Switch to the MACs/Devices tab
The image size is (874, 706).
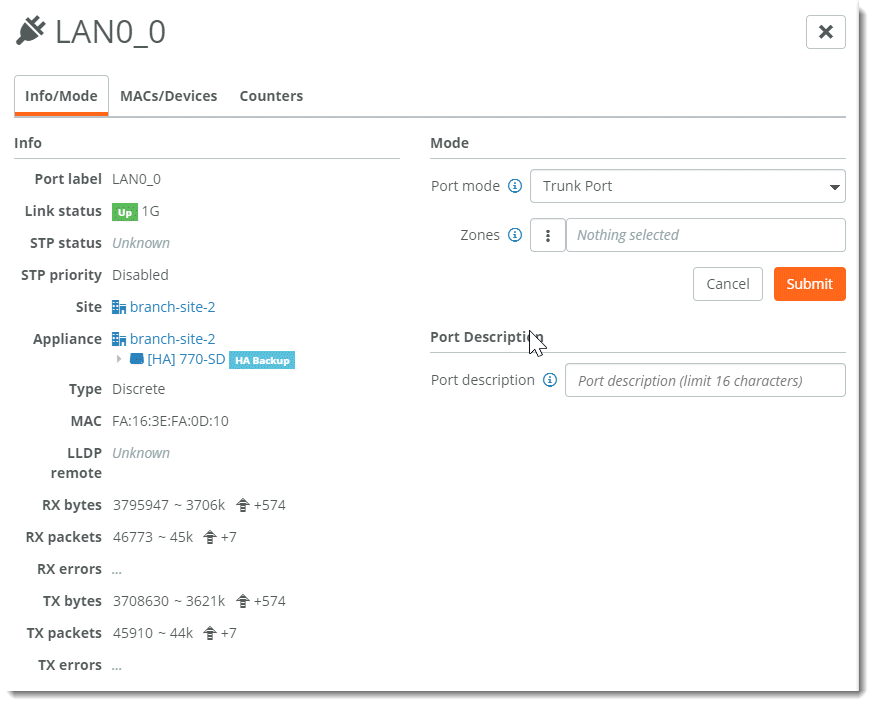point(168,96)
